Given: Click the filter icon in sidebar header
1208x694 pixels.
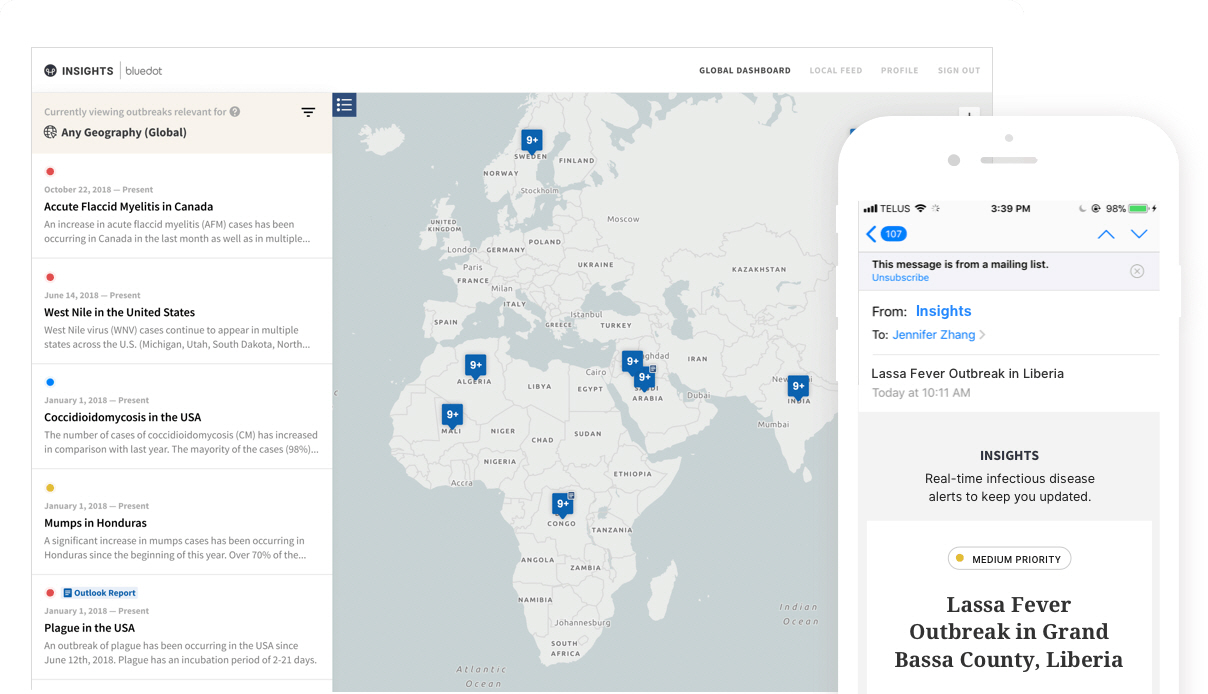Looking at the screenshot, I should click(308, 112).
